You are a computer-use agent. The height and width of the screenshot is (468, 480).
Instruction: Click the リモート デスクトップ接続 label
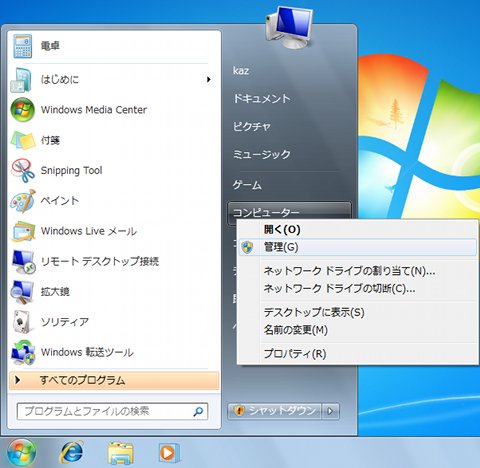pyautogui.click(x=100, y=261)
